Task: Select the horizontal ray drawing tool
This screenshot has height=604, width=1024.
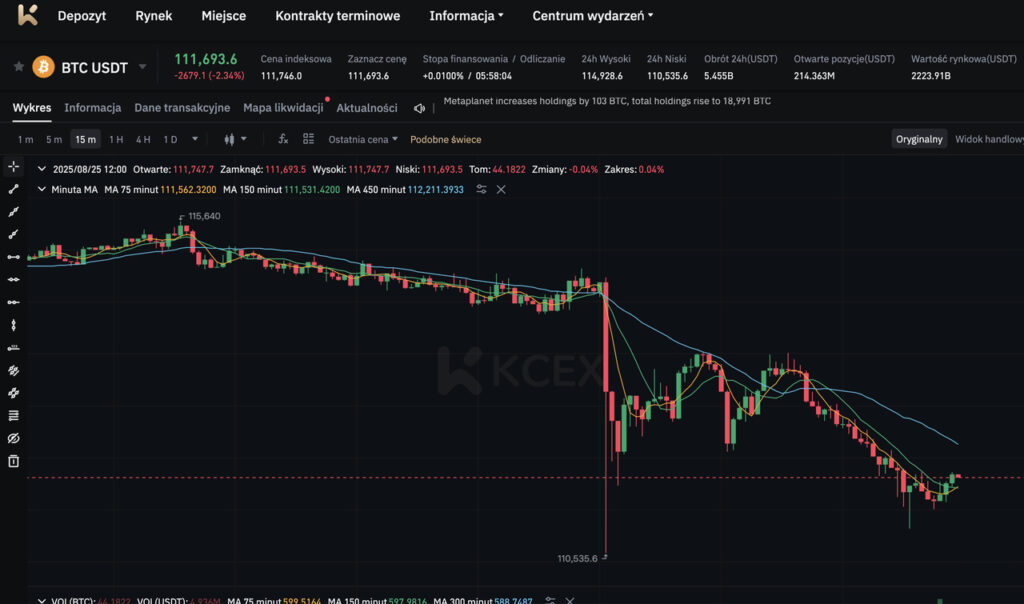Action: click(13, 302)
